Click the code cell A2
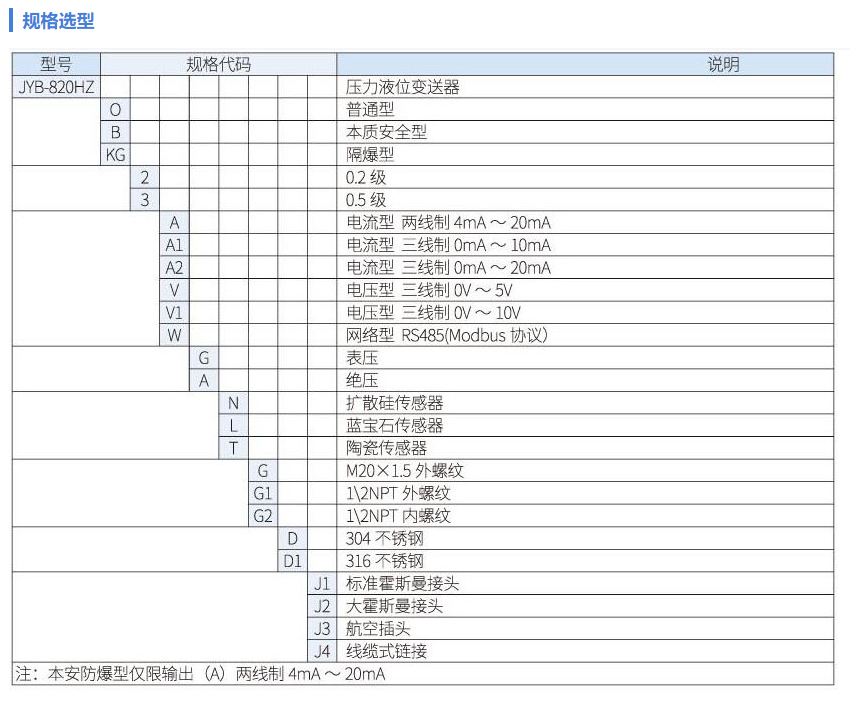The width and height of the screenshot is (850, 726). coord(175,267)
